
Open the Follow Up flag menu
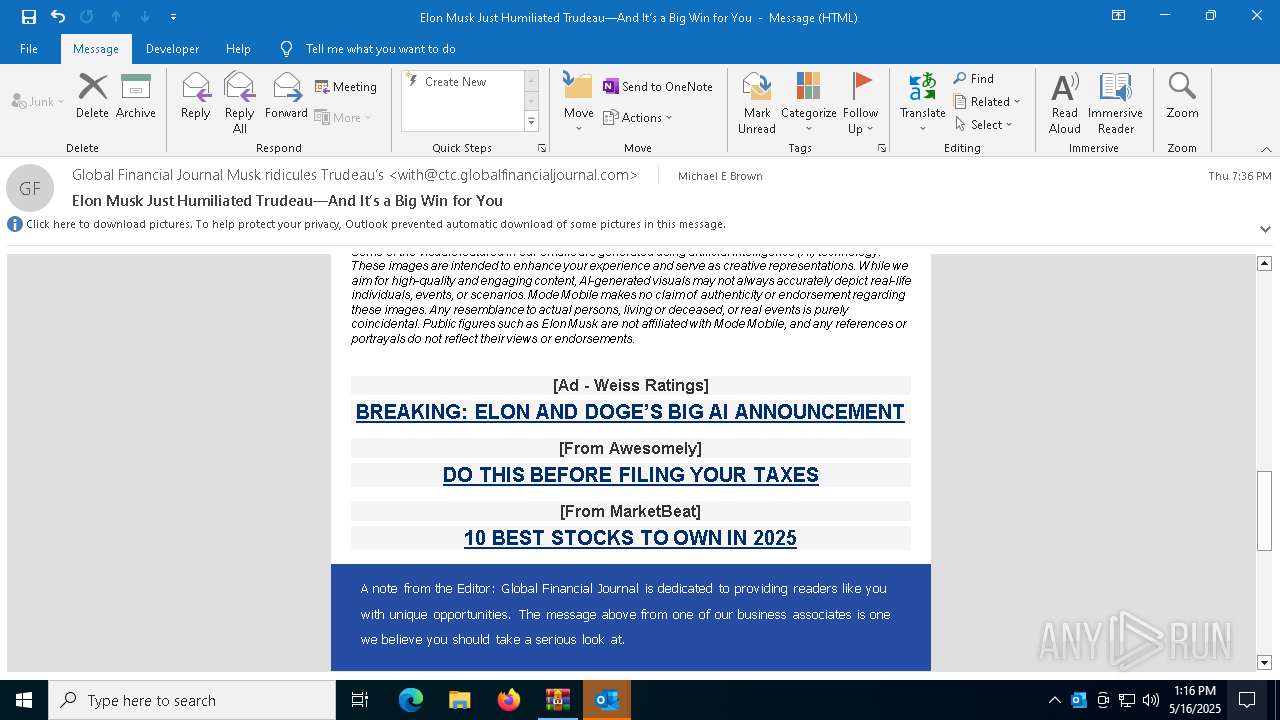(x=860, y=102)
